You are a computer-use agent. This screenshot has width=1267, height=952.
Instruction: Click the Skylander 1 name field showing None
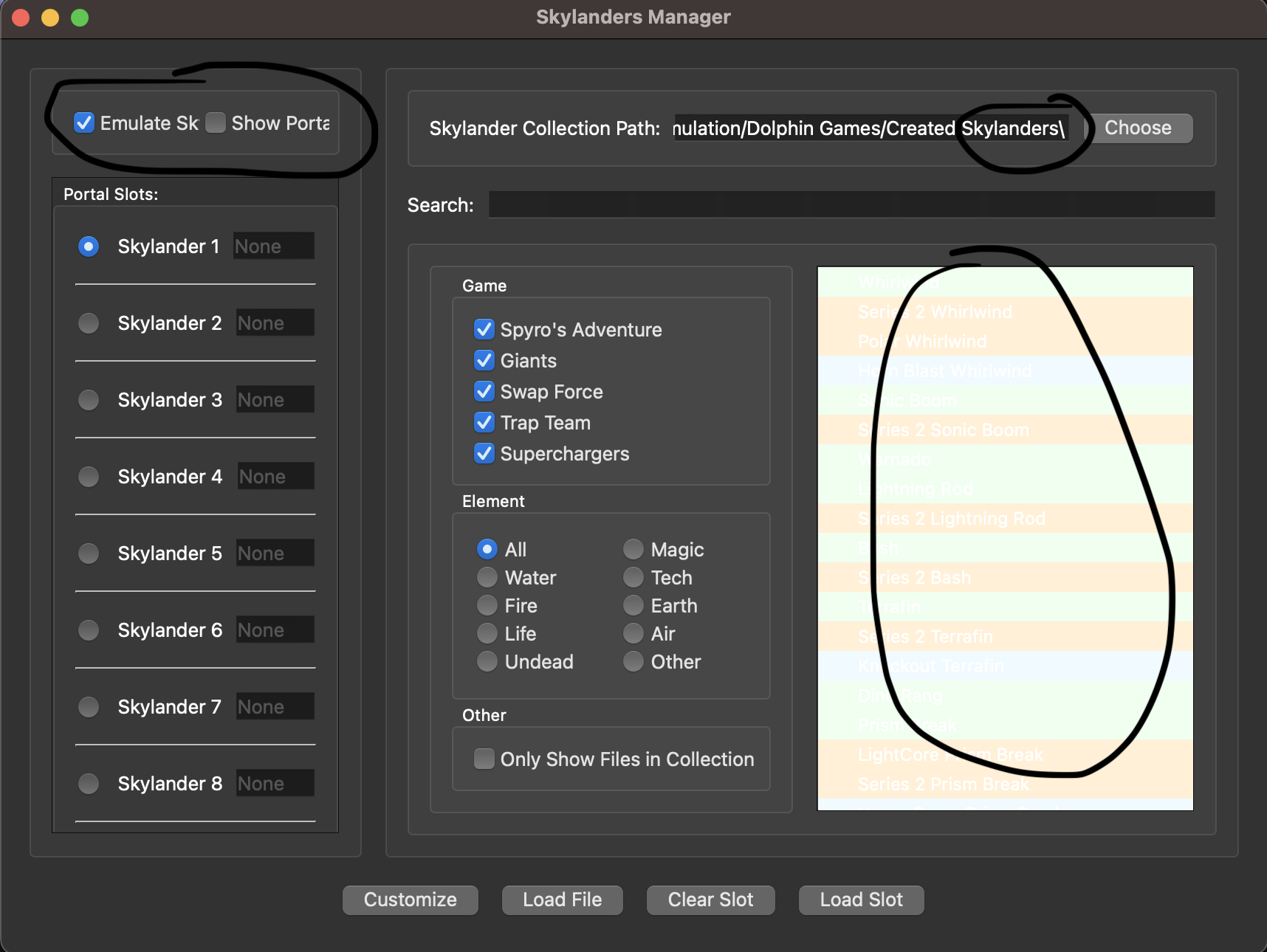point(274,246)
